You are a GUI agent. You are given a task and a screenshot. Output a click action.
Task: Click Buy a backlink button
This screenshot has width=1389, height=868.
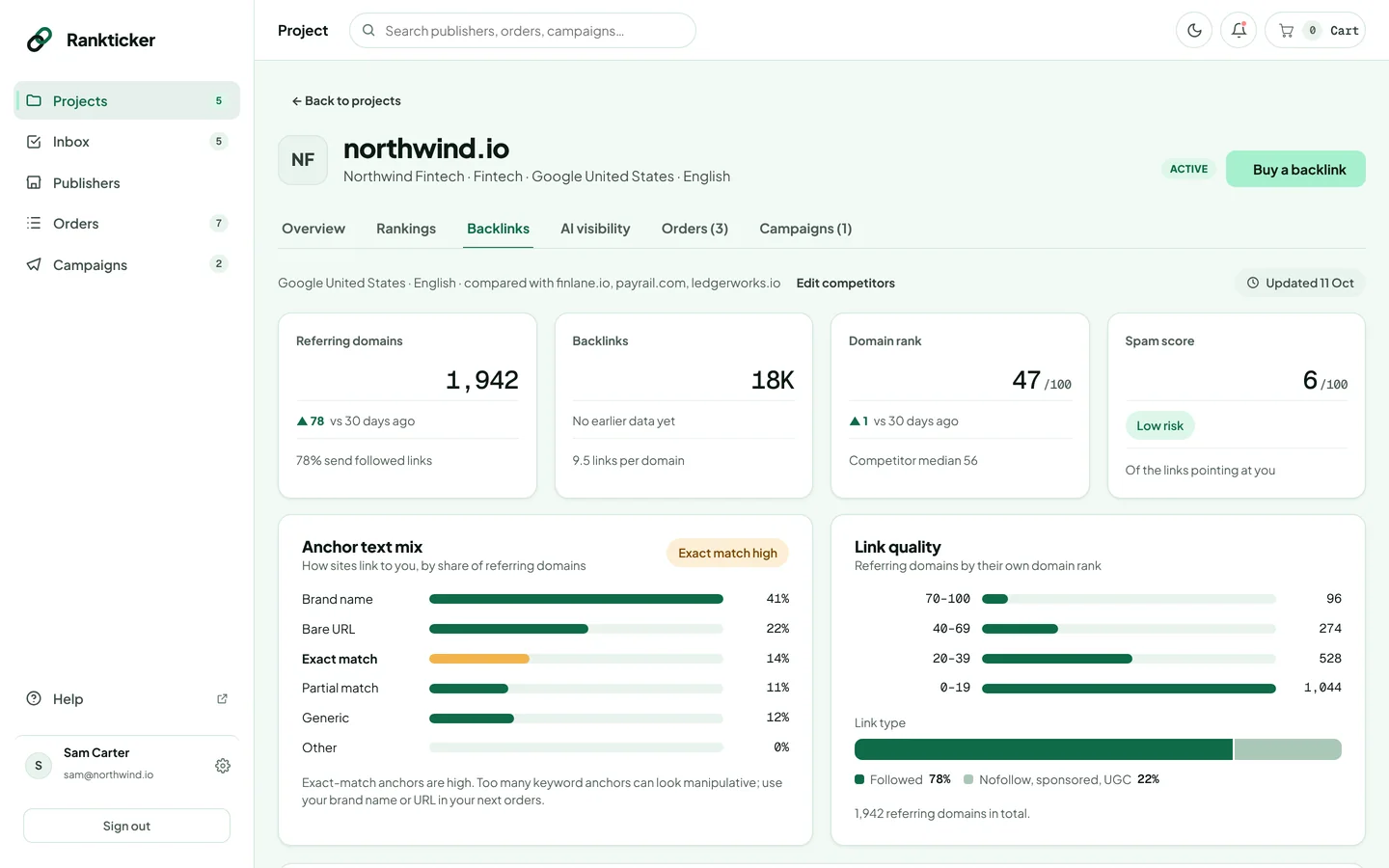[1295, 169]
